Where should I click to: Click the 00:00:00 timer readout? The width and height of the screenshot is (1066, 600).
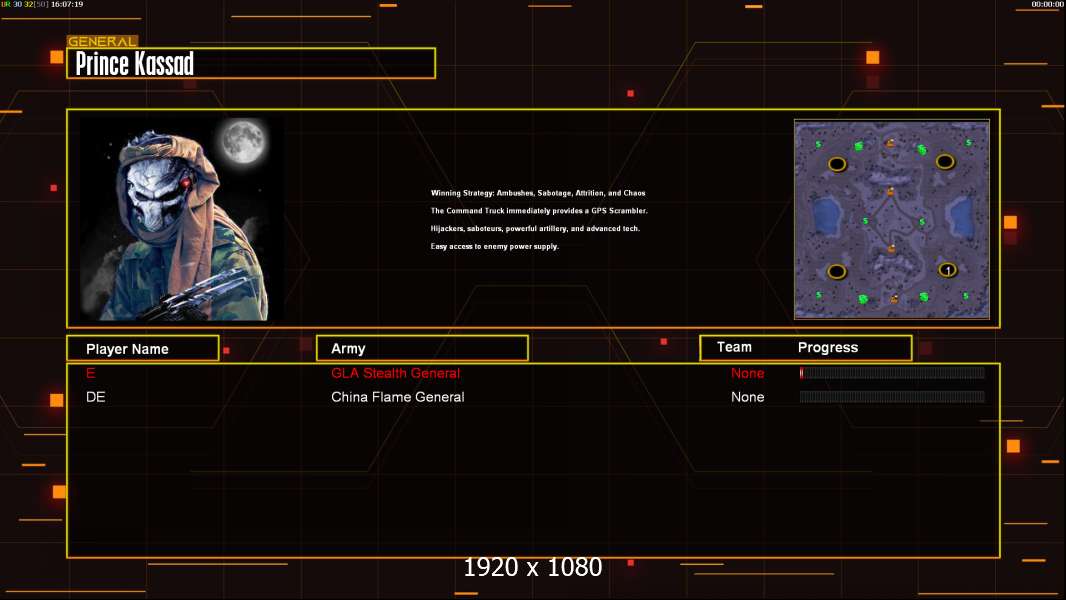click(1047, 4)
